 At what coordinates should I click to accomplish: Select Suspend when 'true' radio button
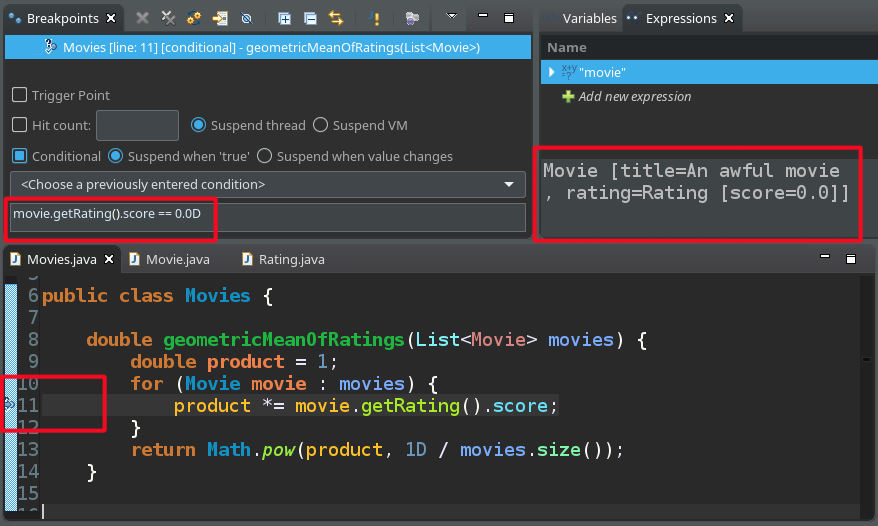115,156
